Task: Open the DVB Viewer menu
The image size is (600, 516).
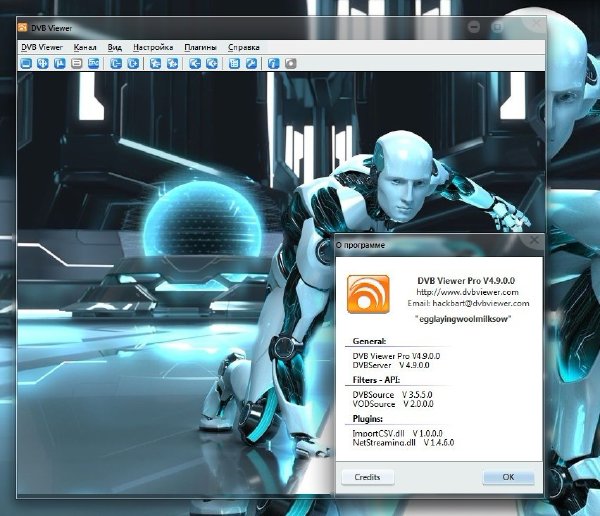Action: [x=42, y=47]
